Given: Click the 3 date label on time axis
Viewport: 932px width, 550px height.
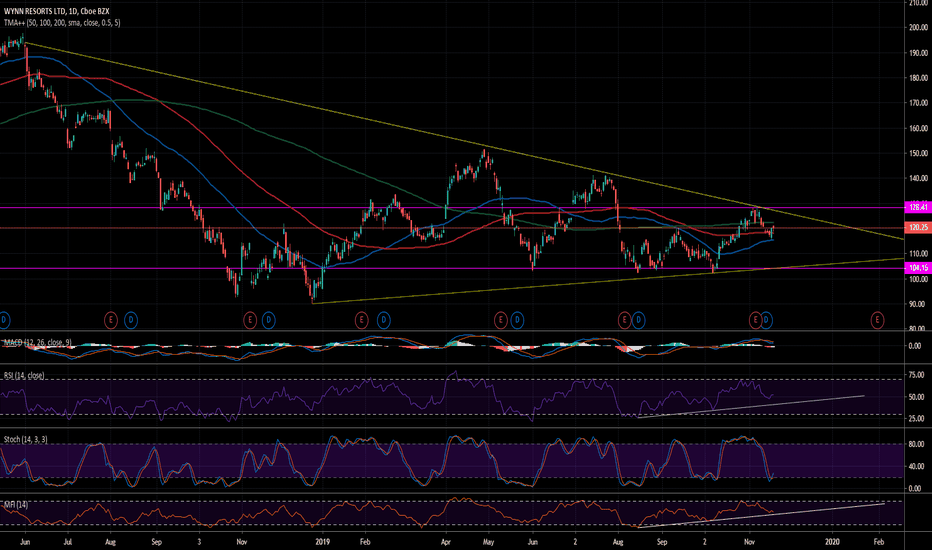Looking at the screenshot, I should (x=199, y=542).
